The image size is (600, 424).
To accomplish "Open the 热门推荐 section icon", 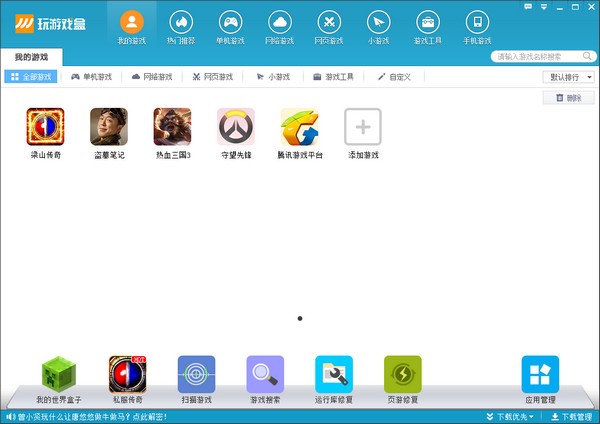I will pos(180,23).
